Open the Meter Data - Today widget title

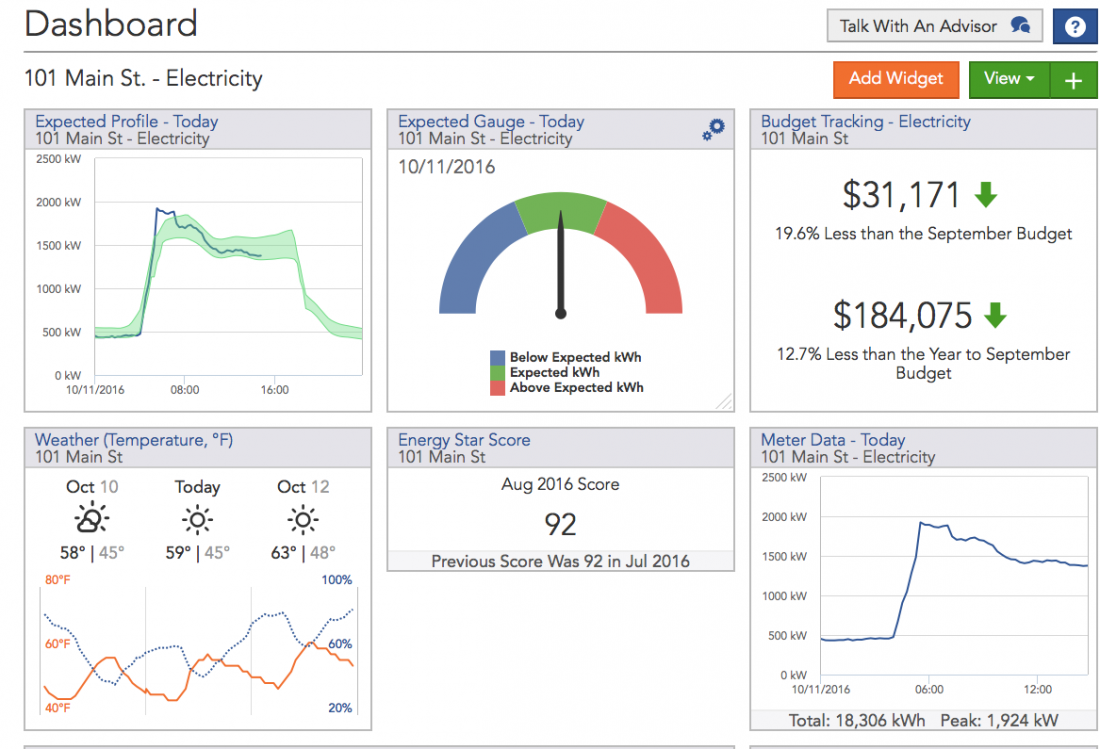point(833,440)
